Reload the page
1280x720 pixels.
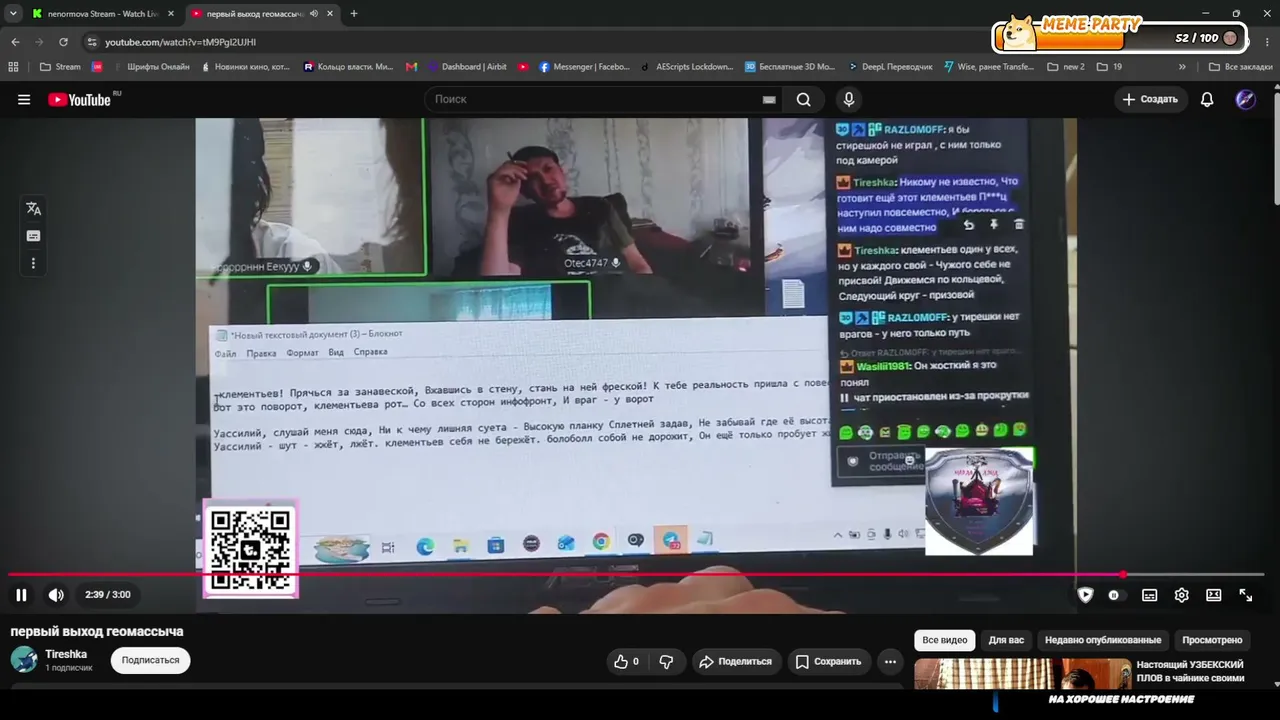pyautogui.click(x=63, y=42)
